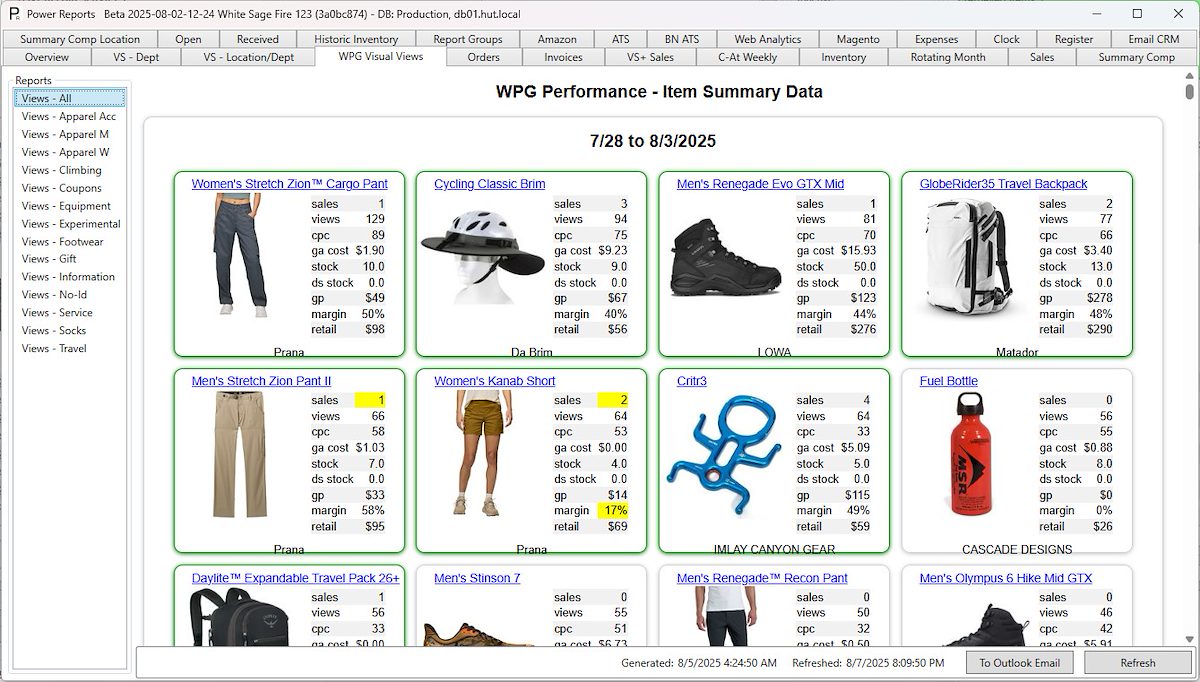Follow Men's Renegade Evo GTX Mid link
The image size is (1200, 682).
tap(760, 184)
